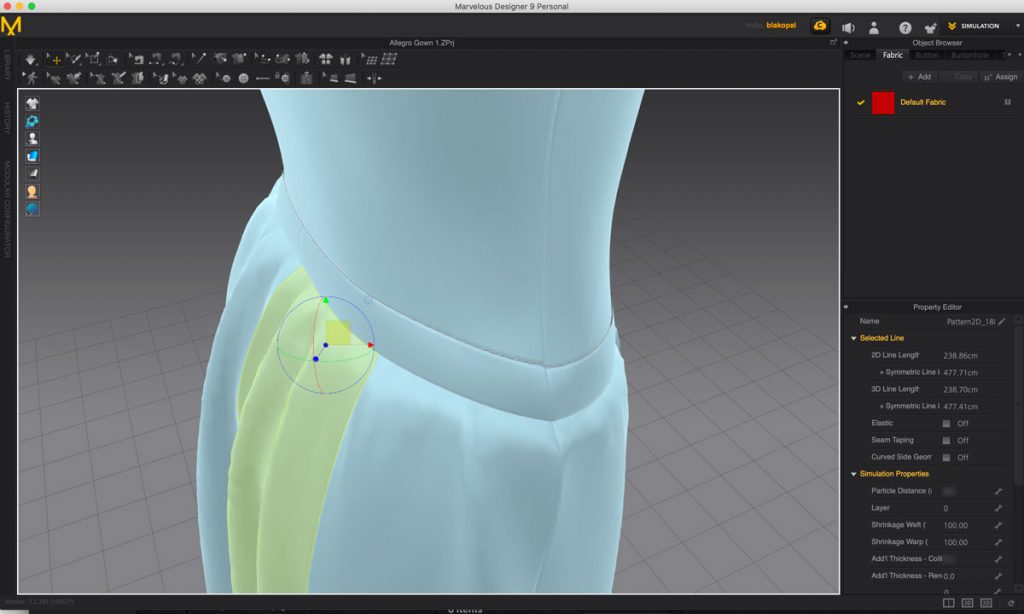Click the speaker announcements icon

click(x=848, y=27)
